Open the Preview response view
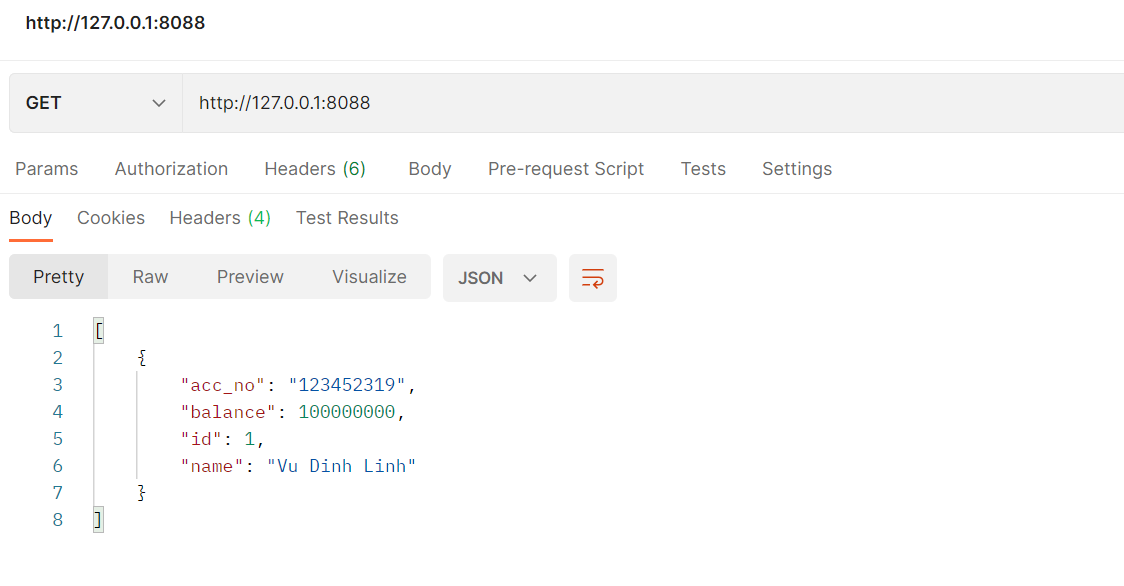Image resolution: width=1124 pixels, height=586 pixels. tap(249, 277)
